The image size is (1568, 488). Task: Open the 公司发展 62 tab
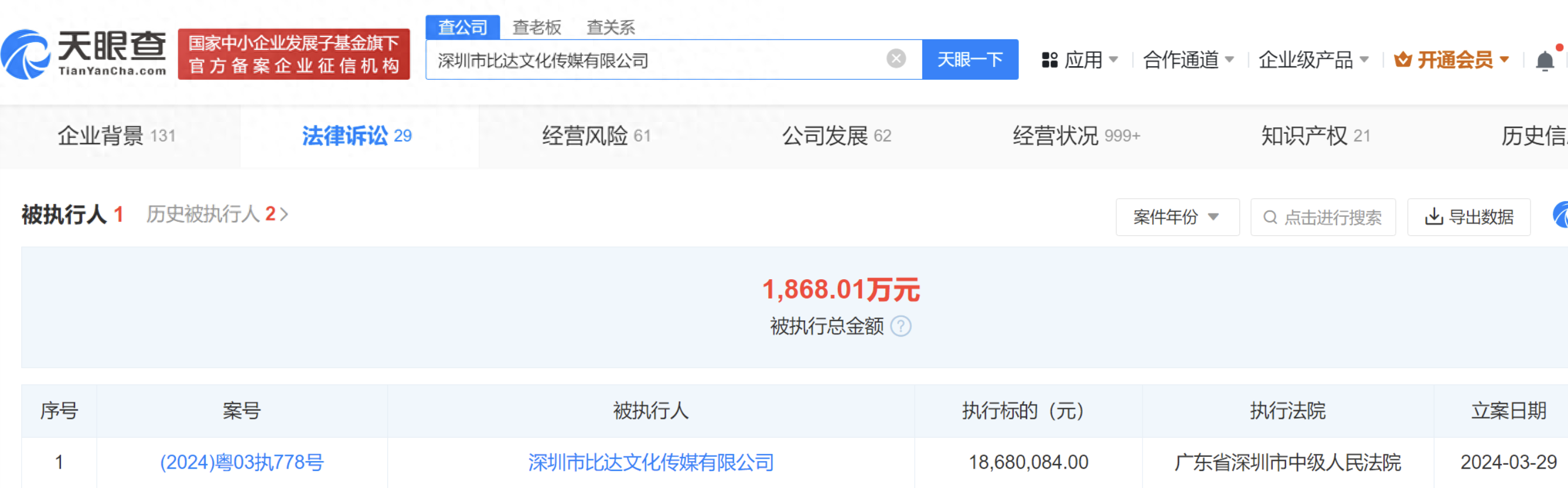[x=836, y=136]
